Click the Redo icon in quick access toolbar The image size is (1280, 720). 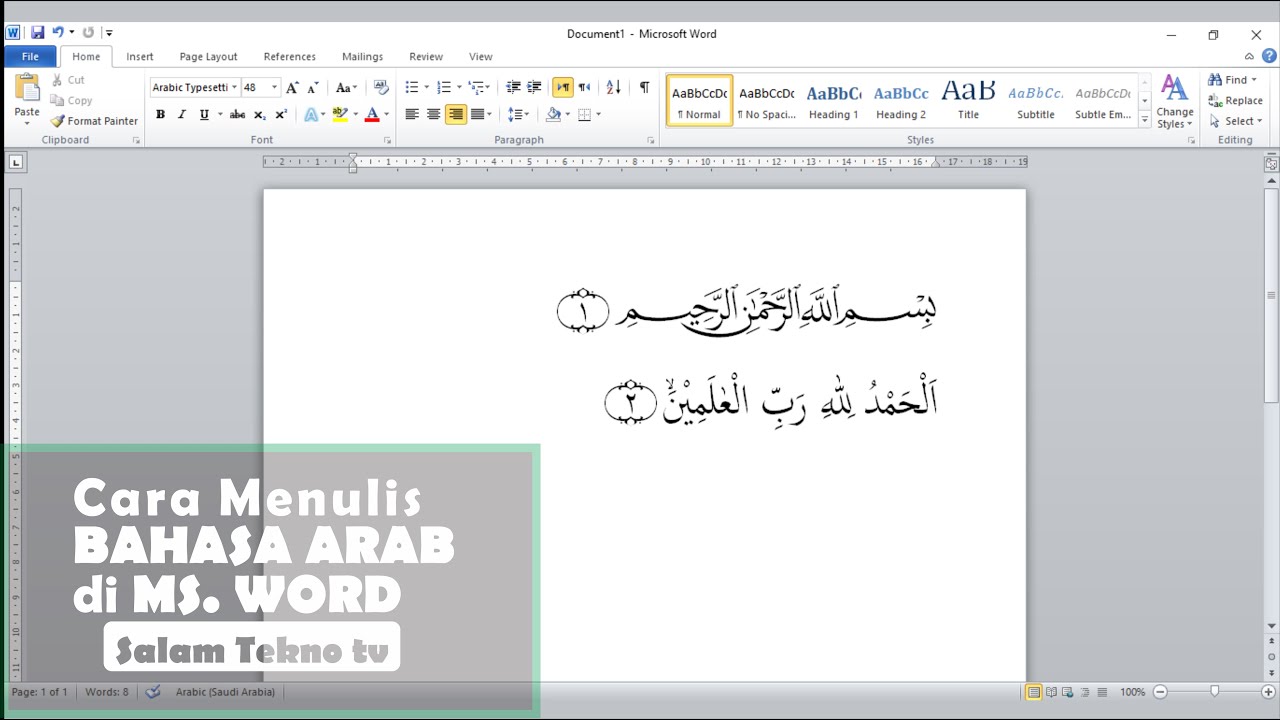pos(88,33)
